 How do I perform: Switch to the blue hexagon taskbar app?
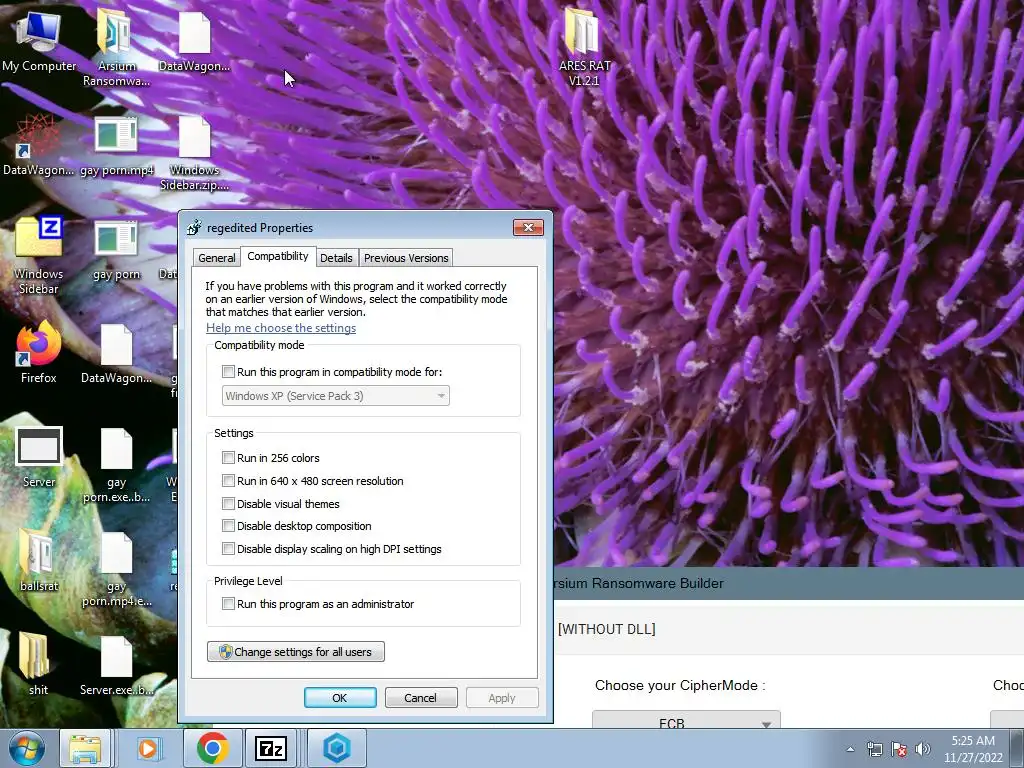click(x=337, y=748)
